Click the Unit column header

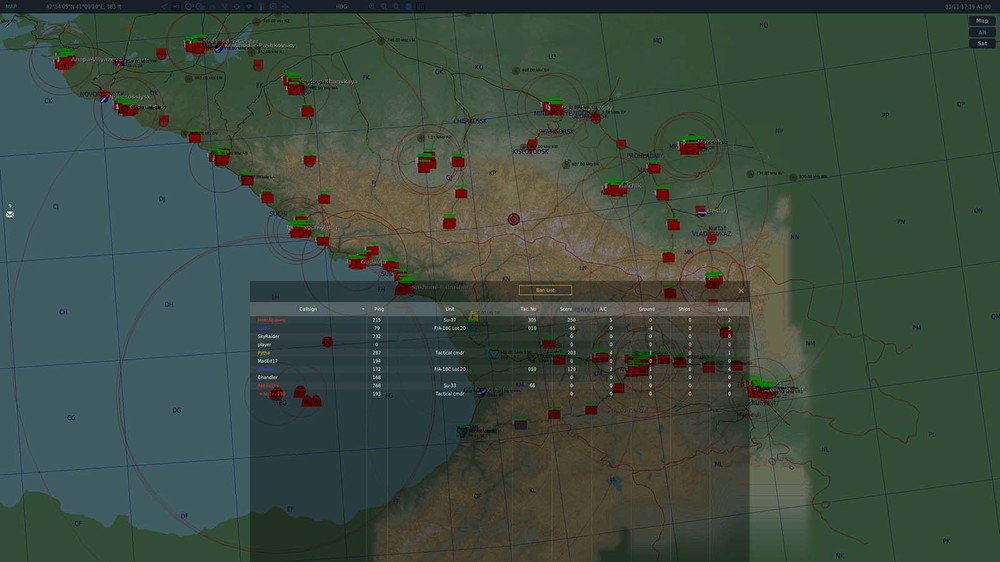[449, 309]
